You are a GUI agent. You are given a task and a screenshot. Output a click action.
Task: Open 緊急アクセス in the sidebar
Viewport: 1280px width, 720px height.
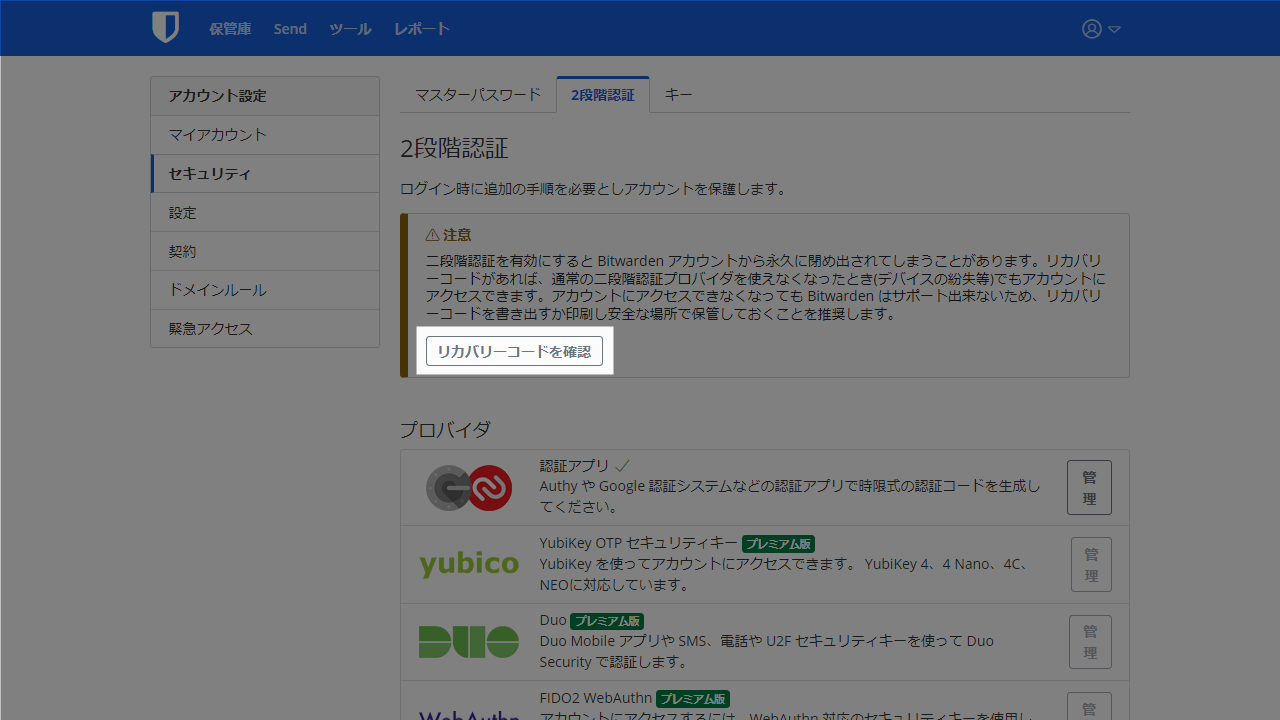[x=265, y=329]
